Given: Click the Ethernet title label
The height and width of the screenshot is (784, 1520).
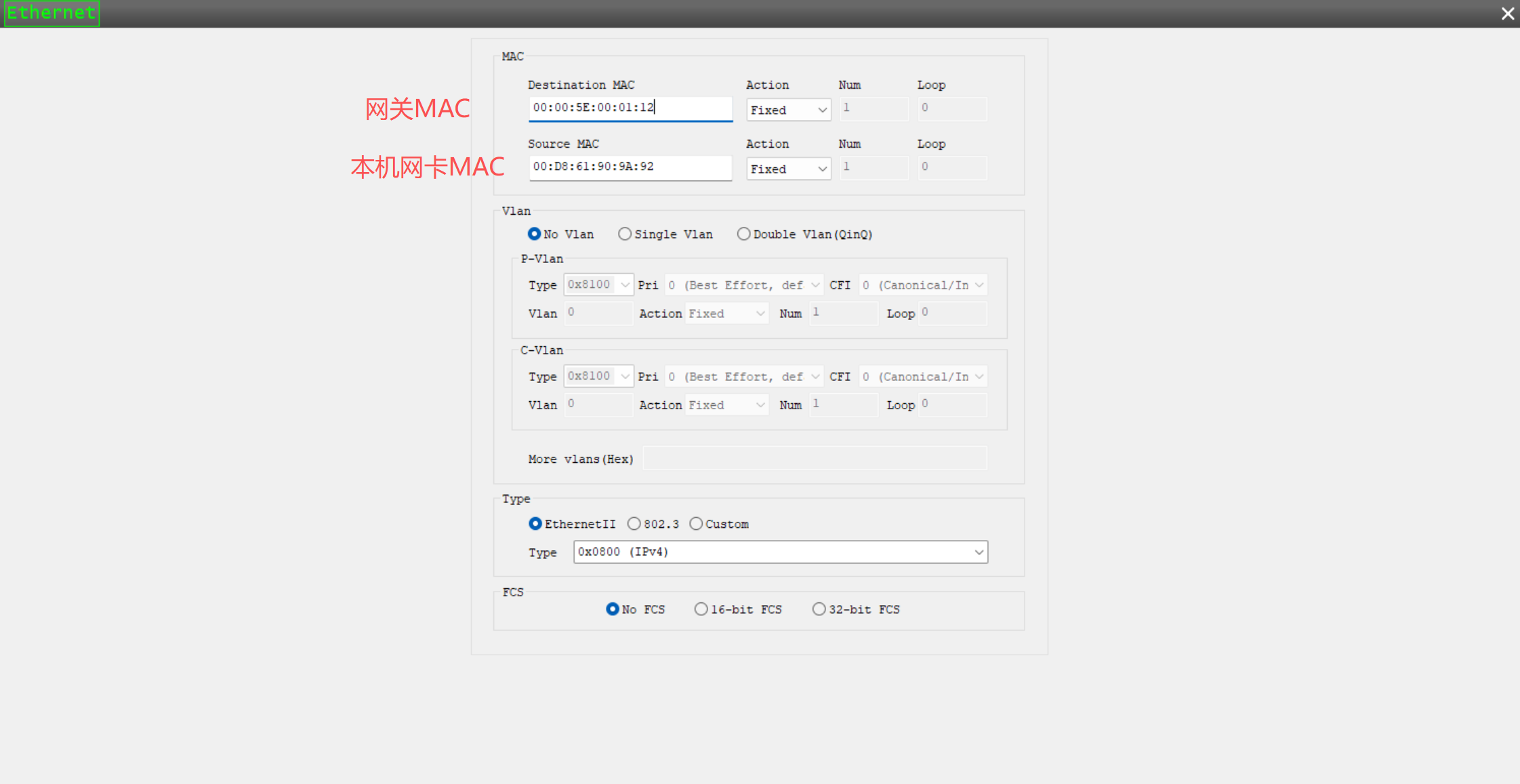Looking at the screenshot, I should (52, 13).
